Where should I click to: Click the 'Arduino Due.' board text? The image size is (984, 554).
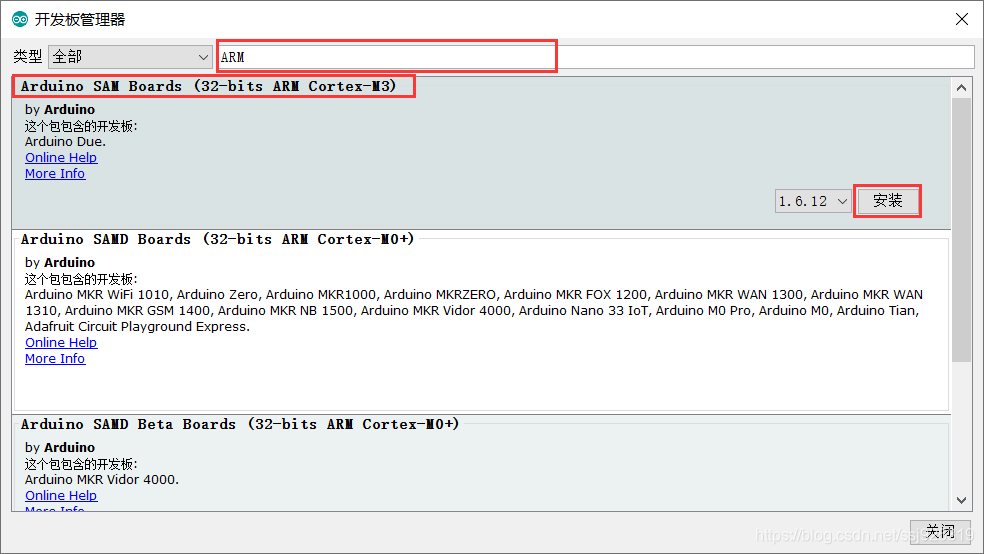pos(65,142)
